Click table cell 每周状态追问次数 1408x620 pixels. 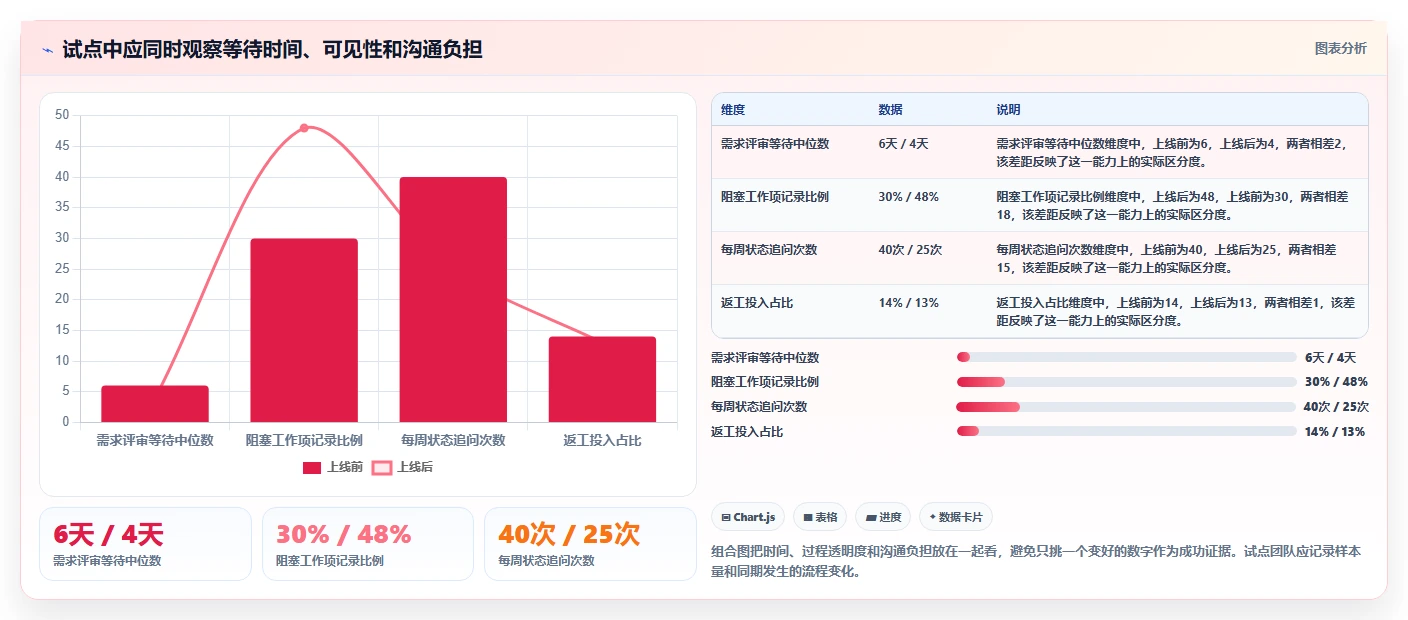(769, 249)
